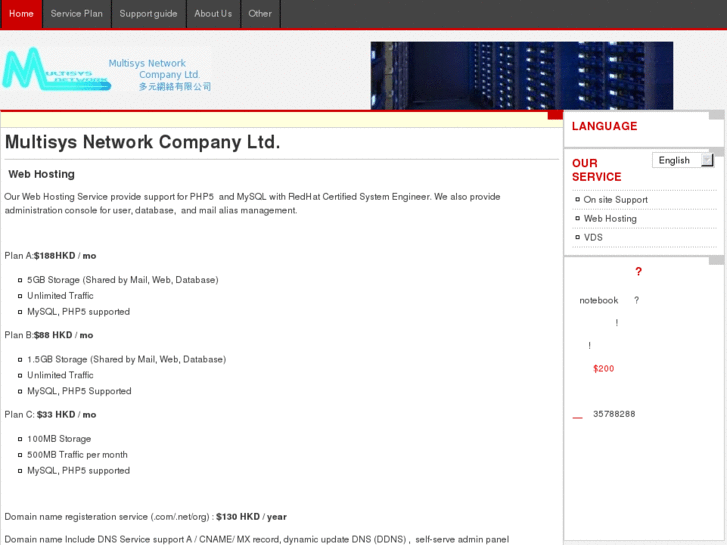Click the 100MB Storage list item
The height and width of the screenshot is (545, 727).
(59, 439)
